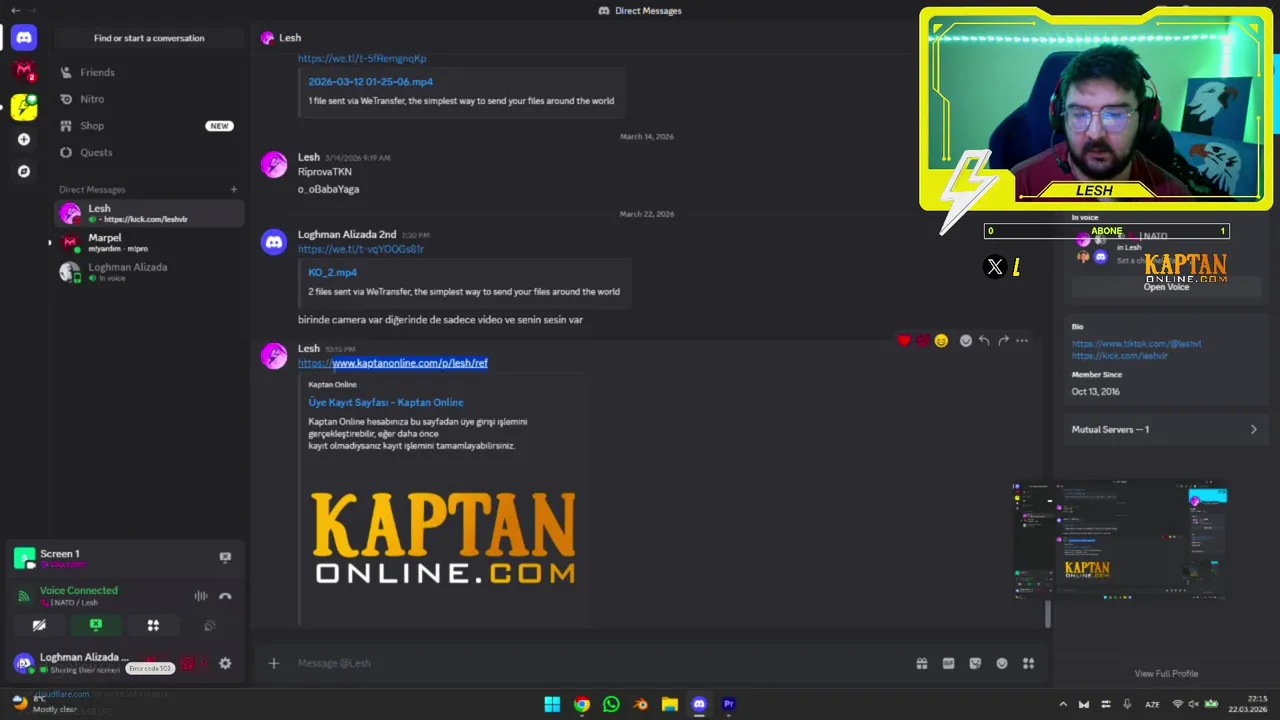Open the yellow lightning server icon

24,106
